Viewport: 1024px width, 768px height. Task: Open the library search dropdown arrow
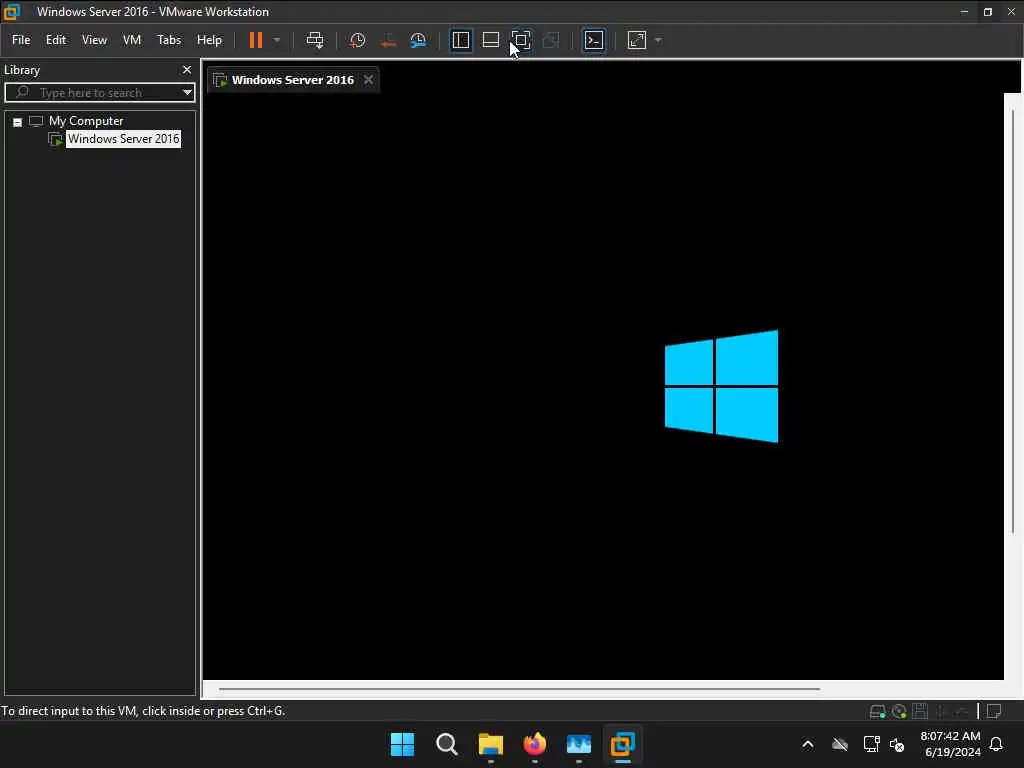click(x=187, y=92)
